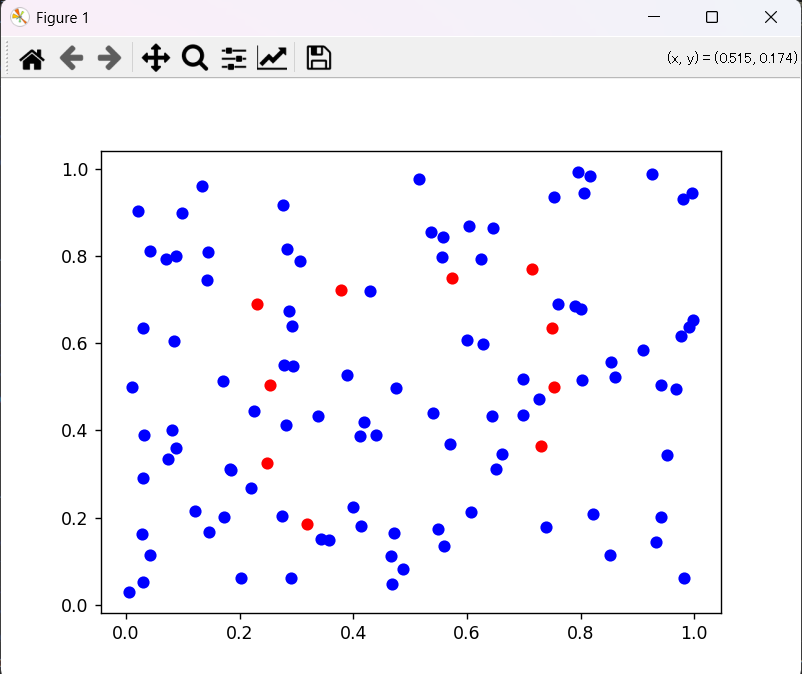
Task: Click the x-axis tick label 0.8
Action: [581, 633]
